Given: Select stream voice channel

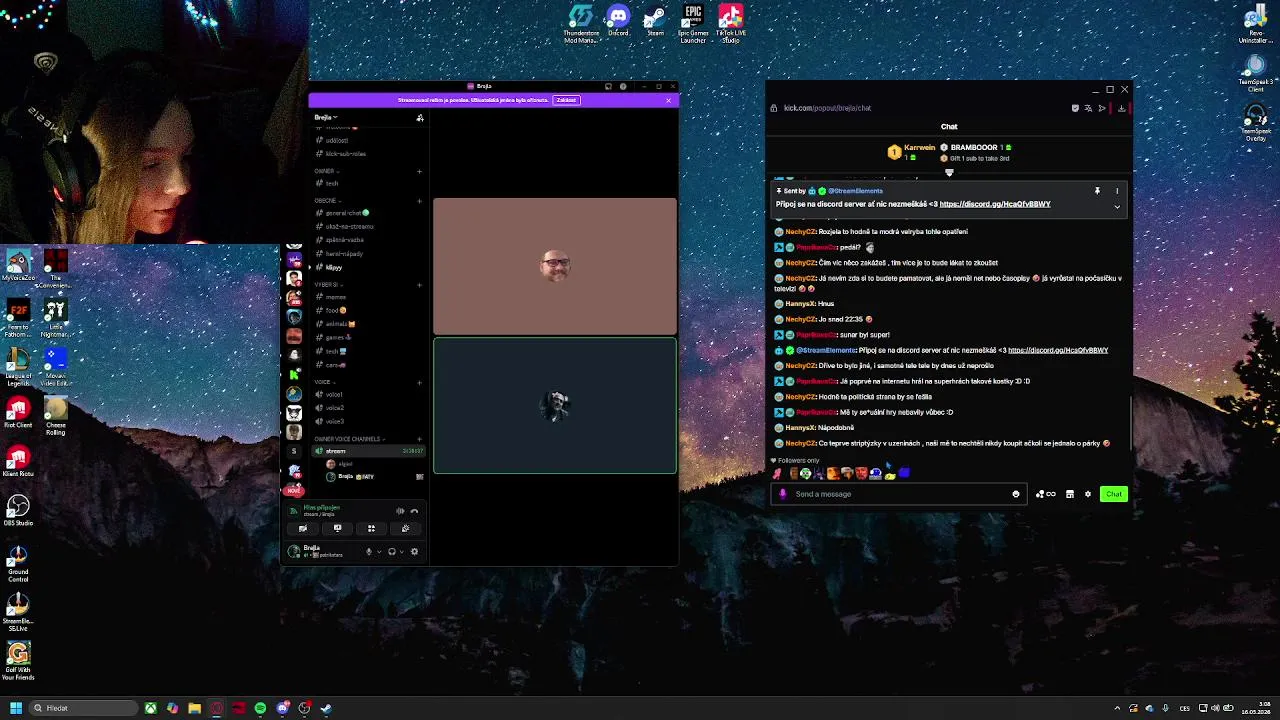Looking at the screenshot, I should 369,451.
